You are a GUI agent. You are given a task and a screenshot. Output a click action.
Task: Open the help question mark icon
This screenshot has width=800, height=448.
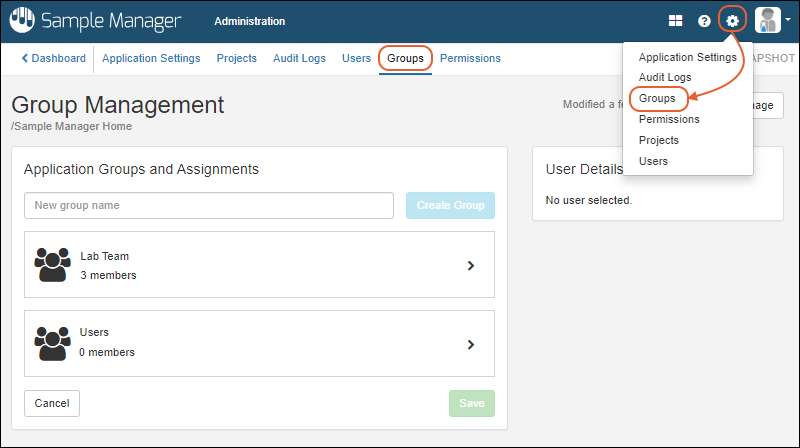click(x=704, y=21)
